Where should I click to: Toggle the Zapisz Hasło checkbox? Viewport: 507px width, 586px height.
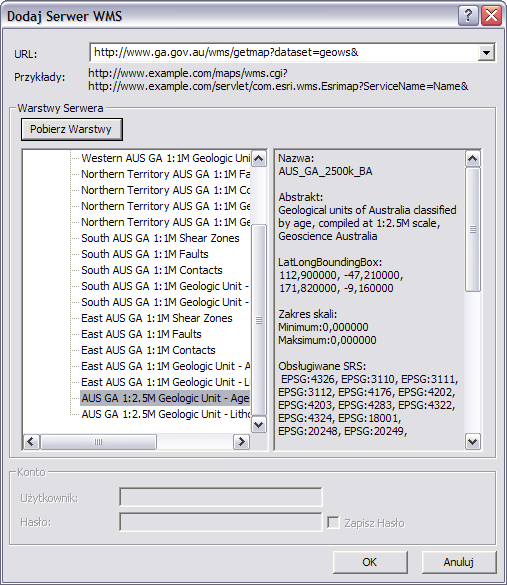(333, 522)
